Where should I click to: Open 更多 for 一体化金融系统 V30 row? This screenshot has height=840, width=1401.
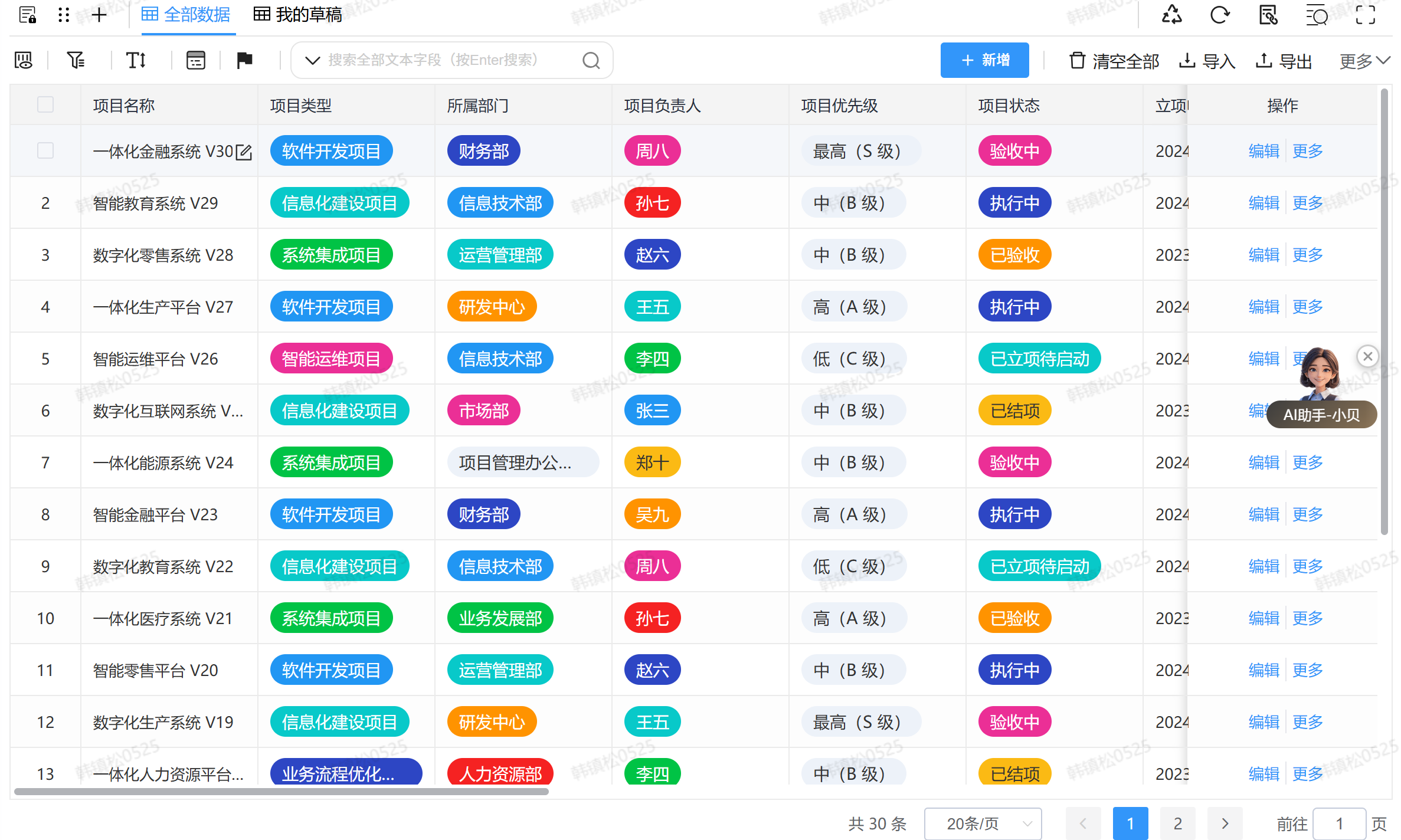1307,151
